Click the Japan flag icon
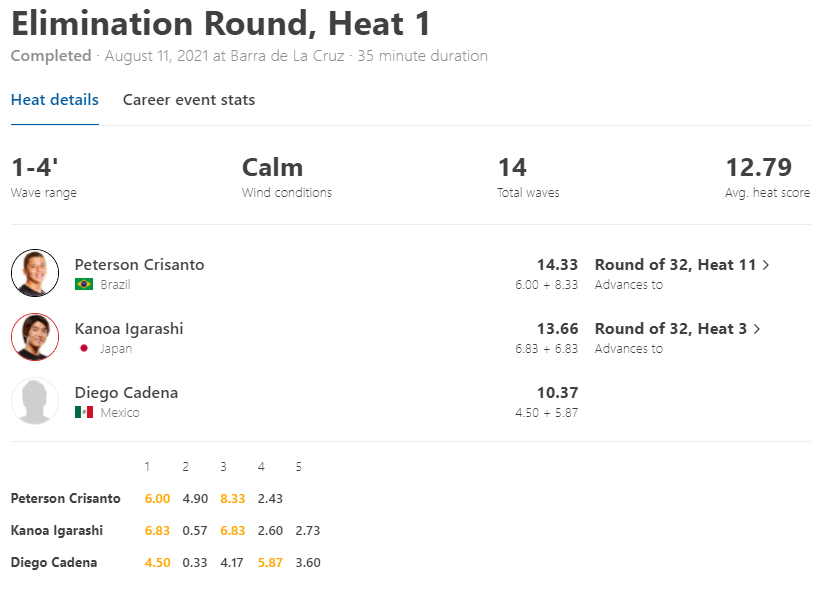 tap(84, 349)
